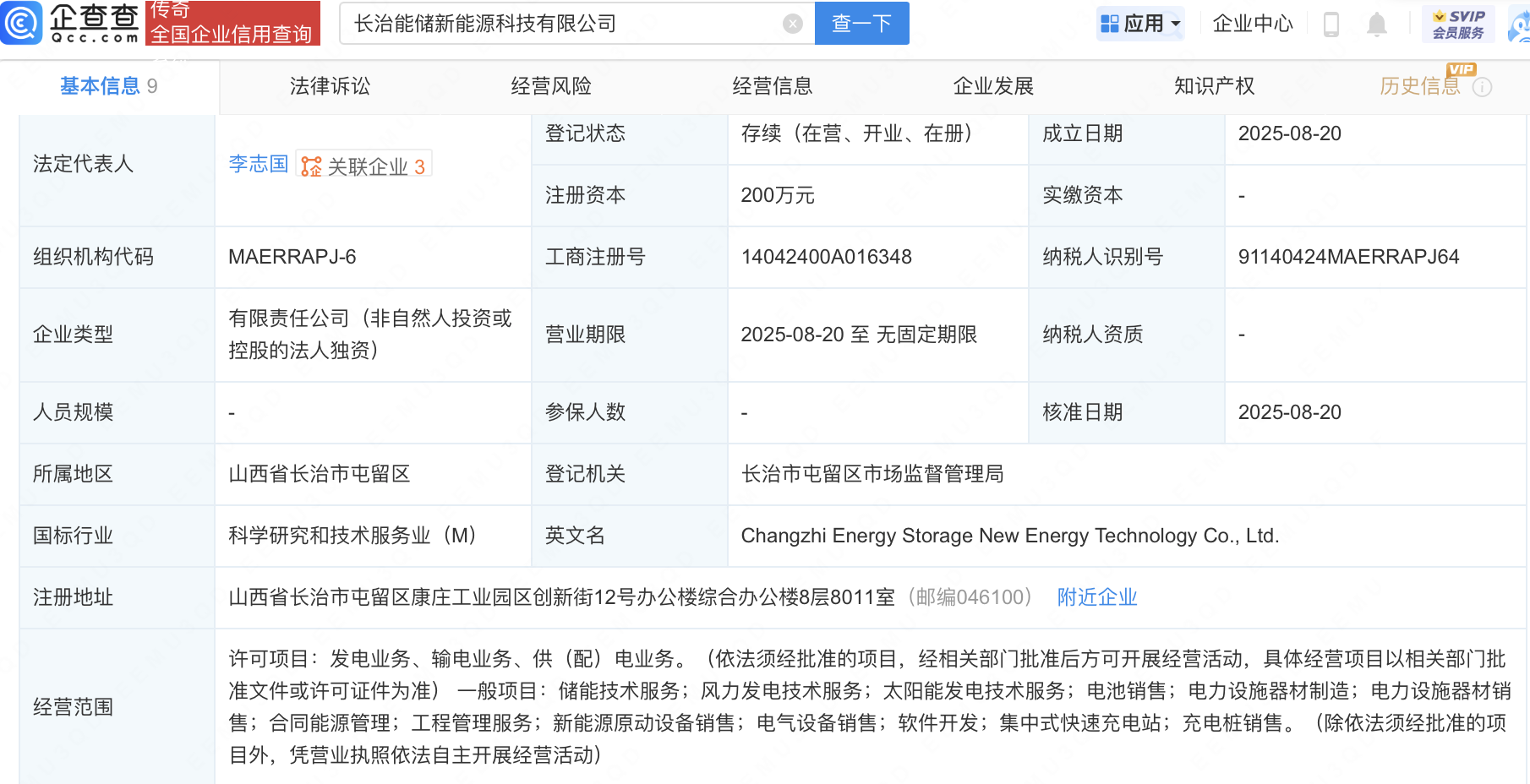This screenshot has height=784, width=1530.
Task: Clear the search box with X icon
Action: coord(793,24)
